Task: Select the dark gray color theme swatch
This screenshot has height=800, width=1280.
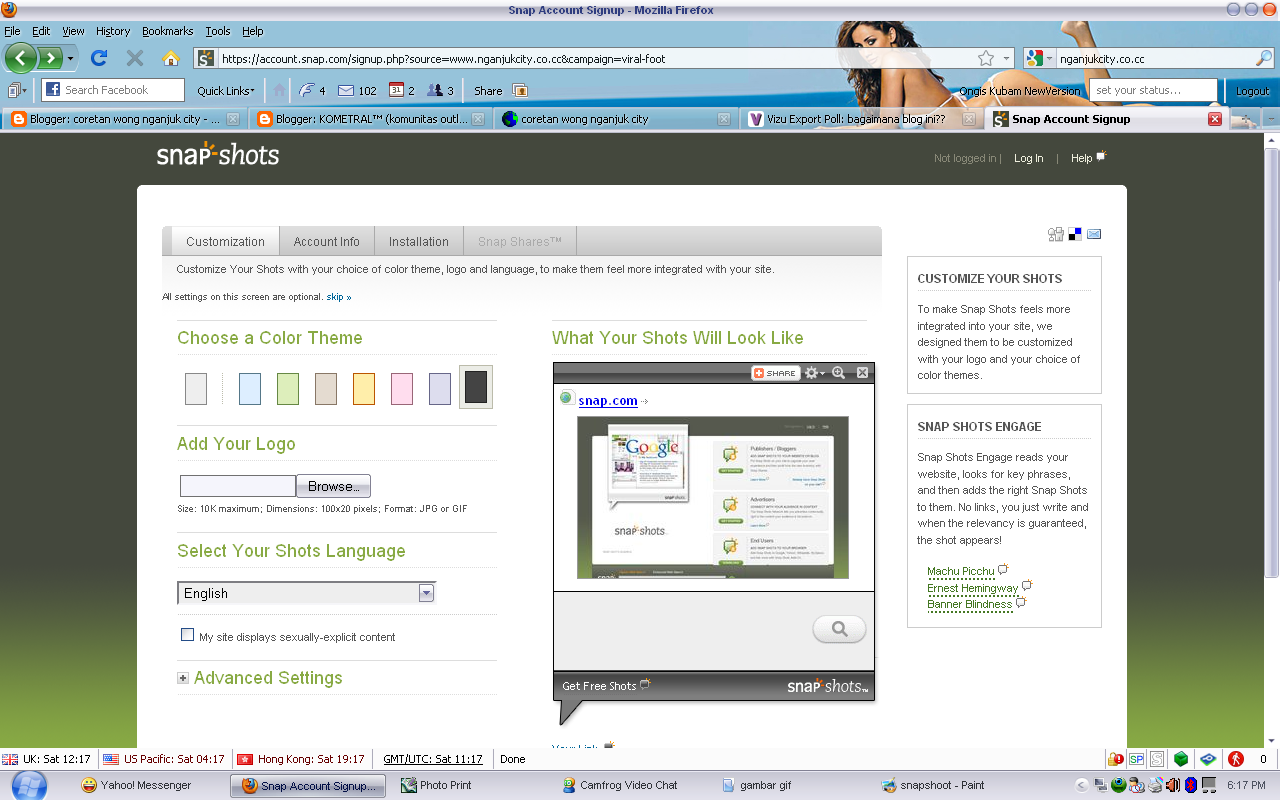Action: (476, 387)
